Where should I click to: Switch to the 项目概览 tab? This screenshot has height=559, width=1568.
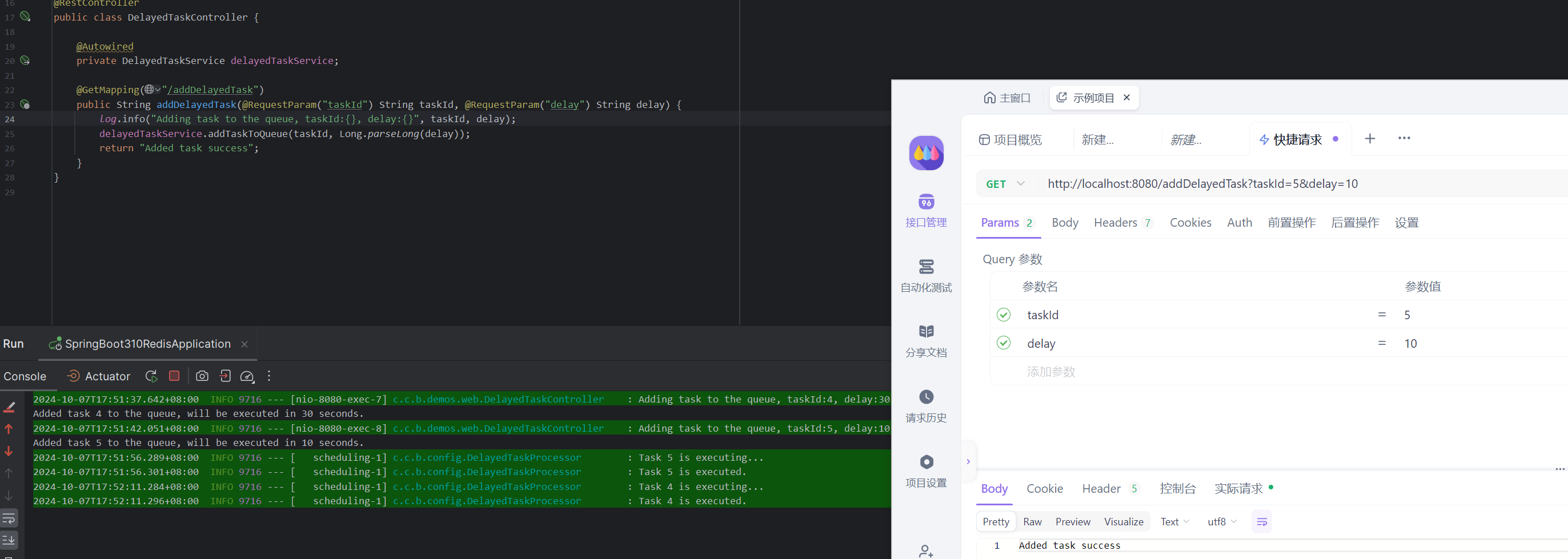click(x=1010, y=139)
